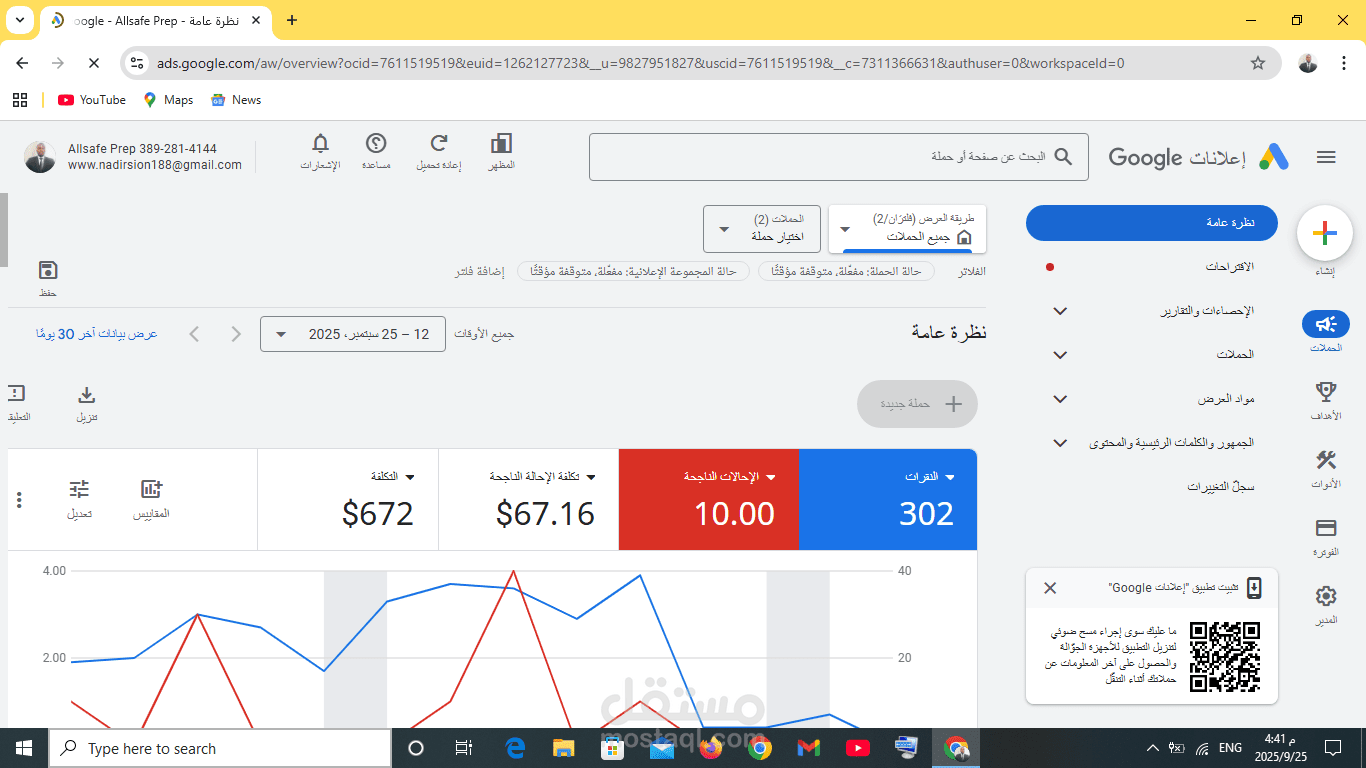Screen dimensions: 1366x768
Task: Open the الإشعارات notifications bell
Action: coord(320,145)
